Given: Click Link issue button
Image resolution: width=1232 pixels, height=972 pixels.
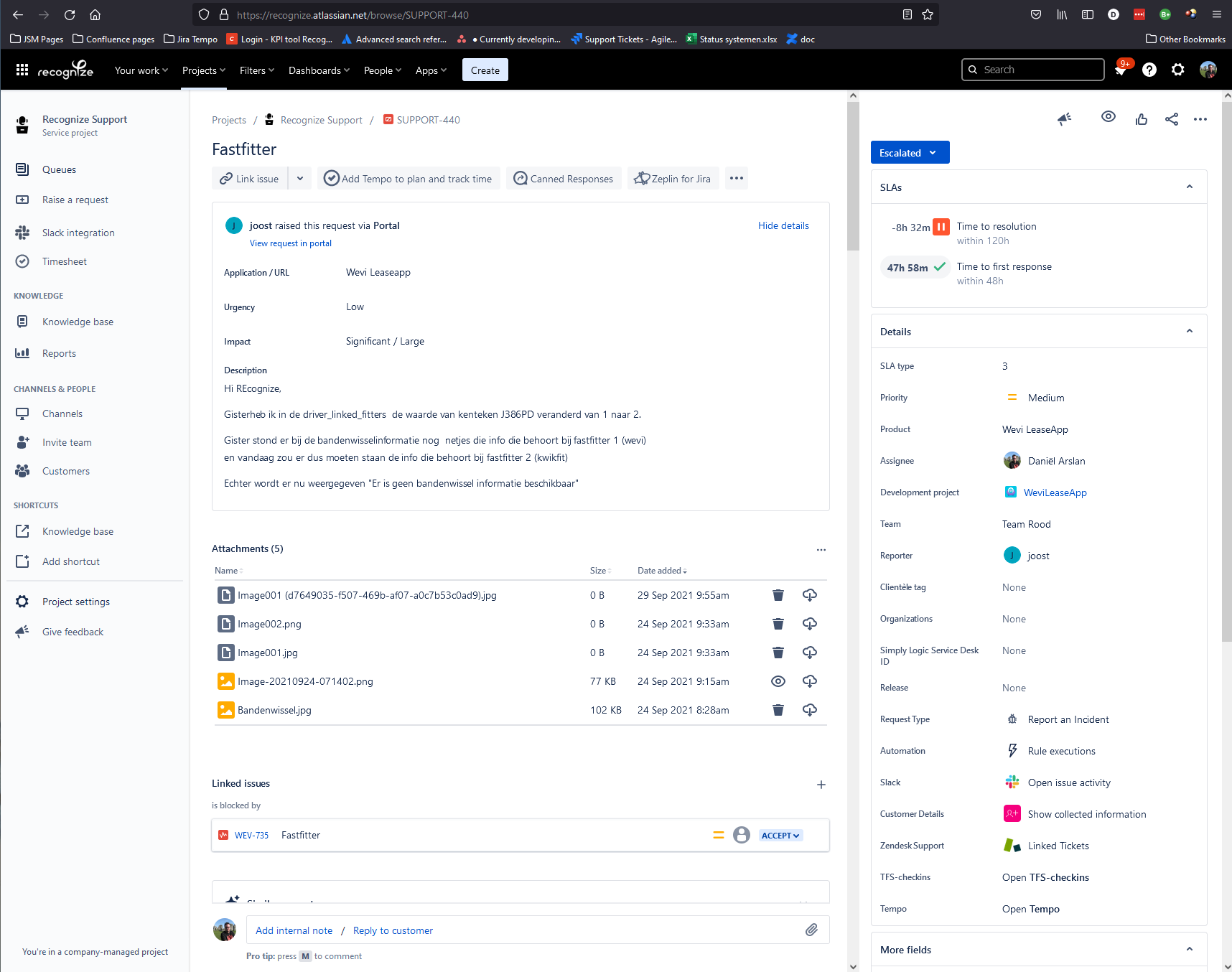Looking at the screenshot, I should [250, 178].
